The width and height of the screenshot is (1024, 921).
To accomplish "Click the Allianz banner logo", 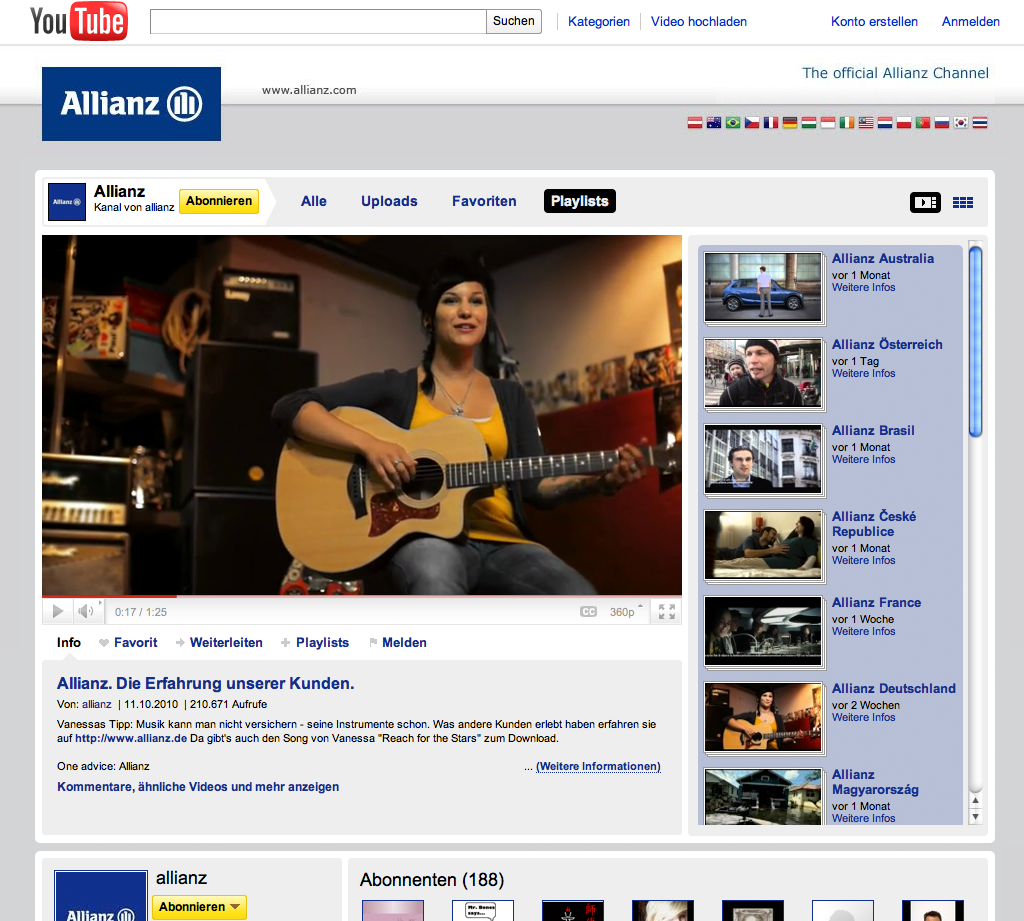I will pyautogui.click(x=131, y=104).
